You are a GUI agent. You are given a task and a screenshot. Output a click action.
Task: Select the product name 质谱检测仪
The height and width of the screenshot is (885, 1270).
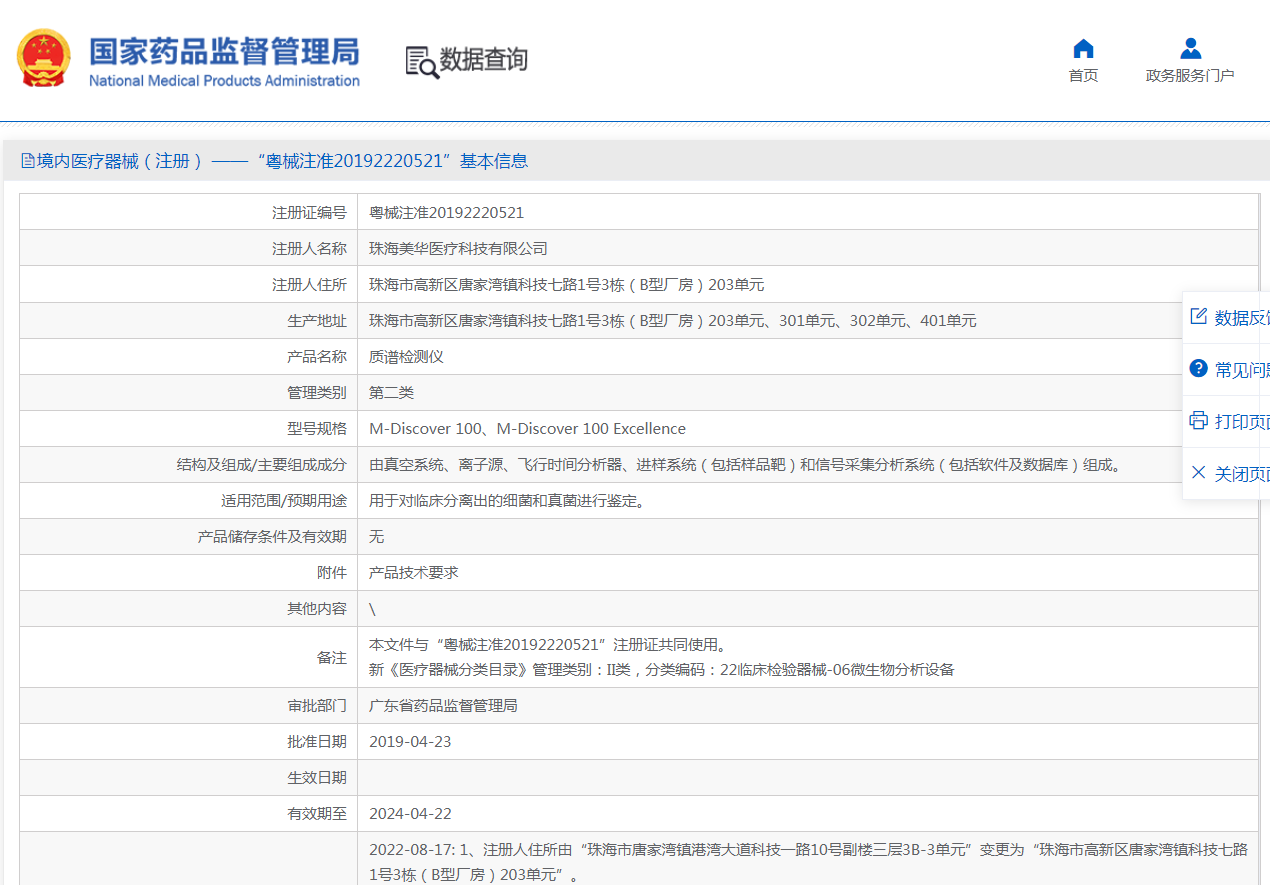pos(406,357)
